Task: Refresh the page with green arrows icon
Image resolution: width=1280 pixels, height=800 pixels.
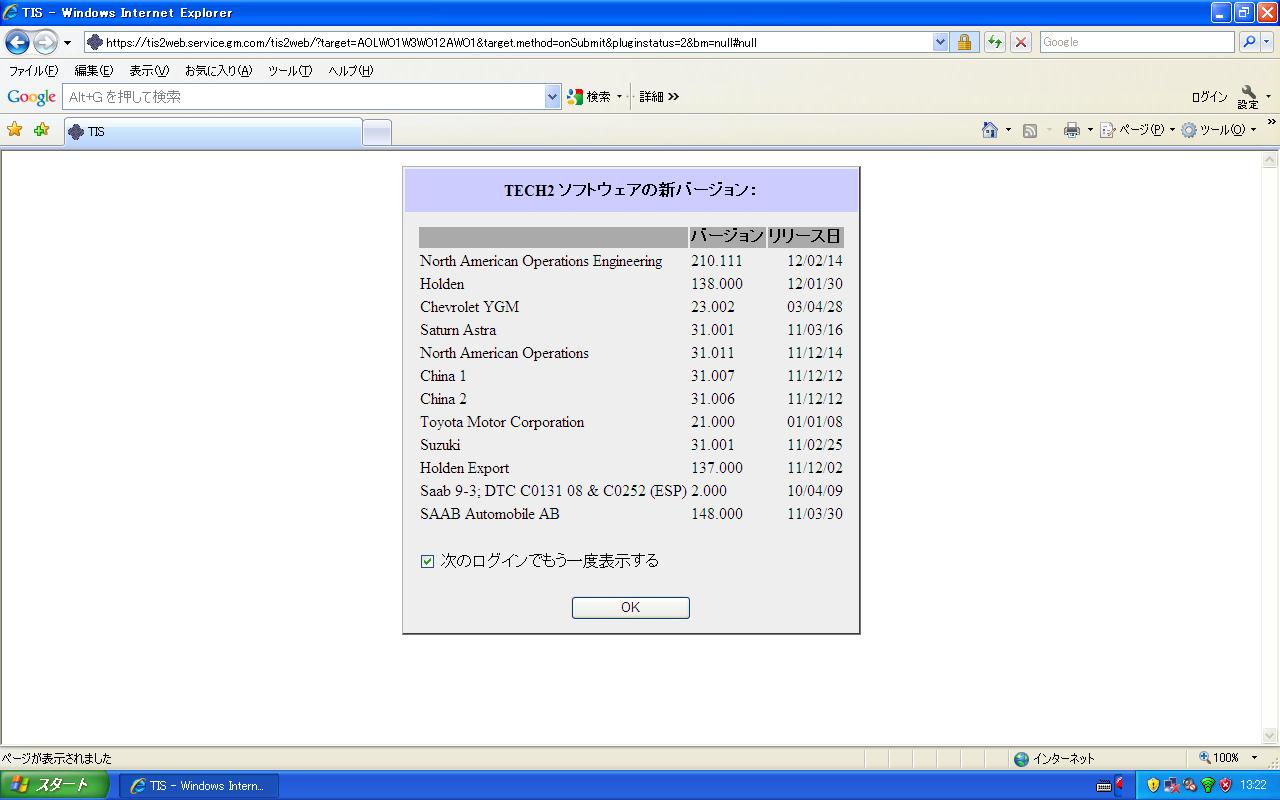Action: [x=994, y=42]
